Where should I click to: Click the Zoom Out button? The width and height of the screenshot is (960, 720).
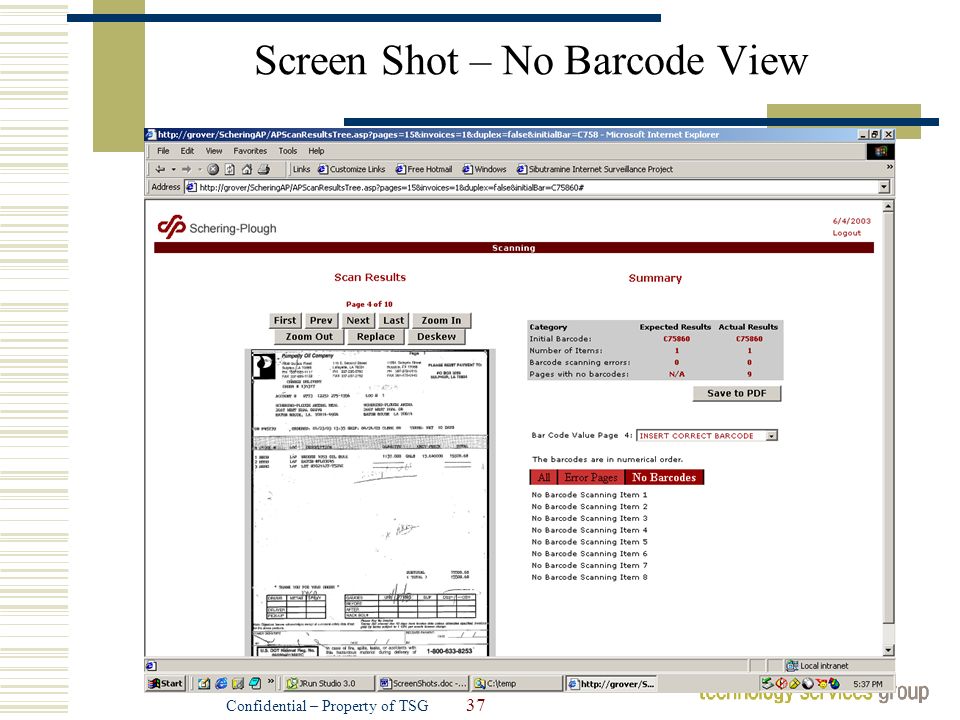(309, 337)
